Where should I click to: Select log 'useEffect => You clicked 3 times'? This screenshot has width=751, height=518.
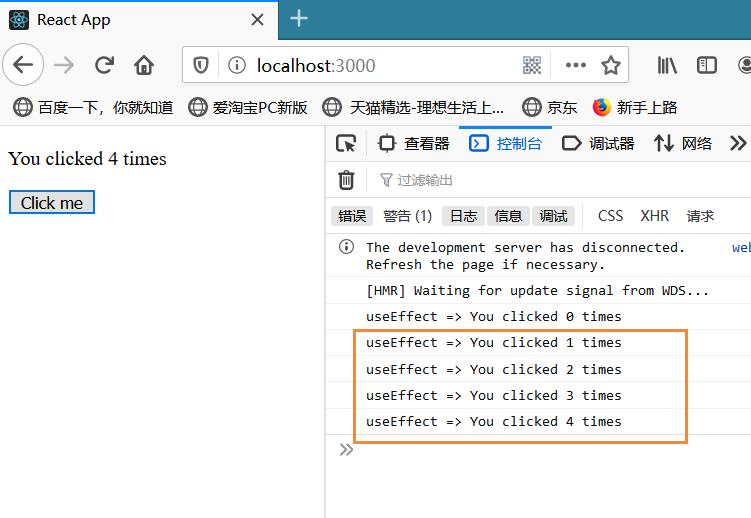493,395
